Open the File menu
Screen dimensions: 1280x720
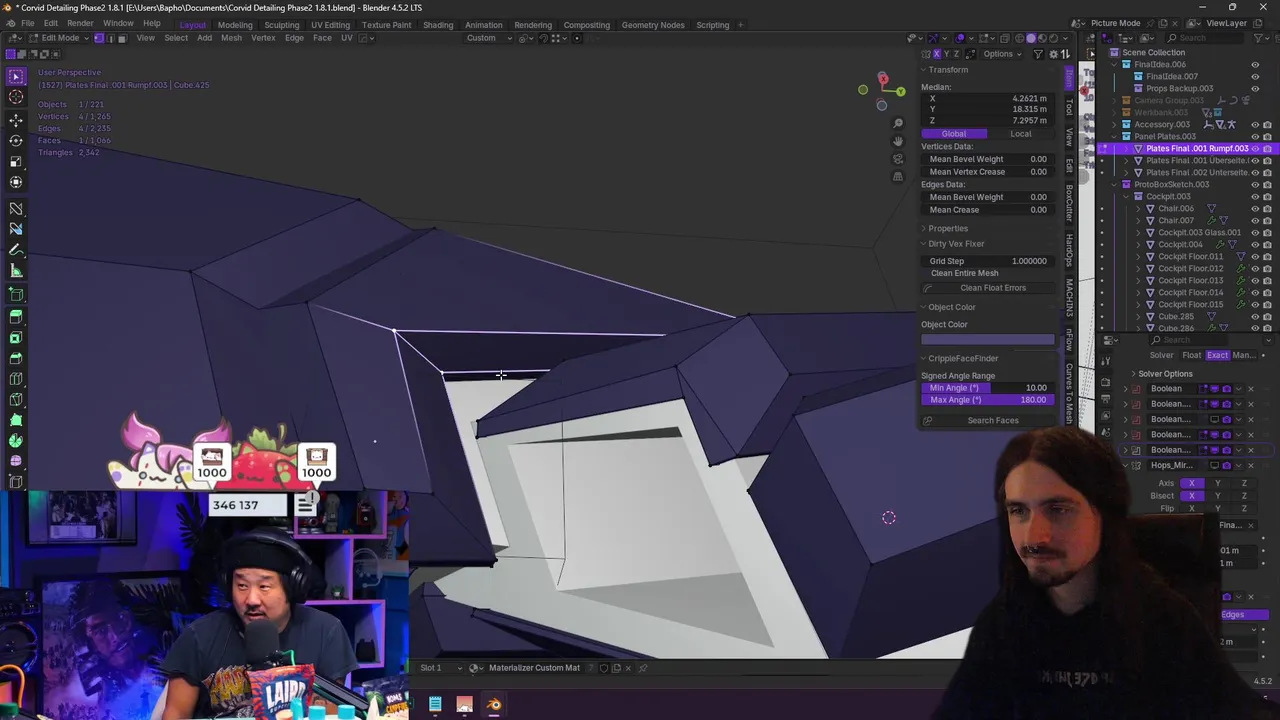point(28,24)
